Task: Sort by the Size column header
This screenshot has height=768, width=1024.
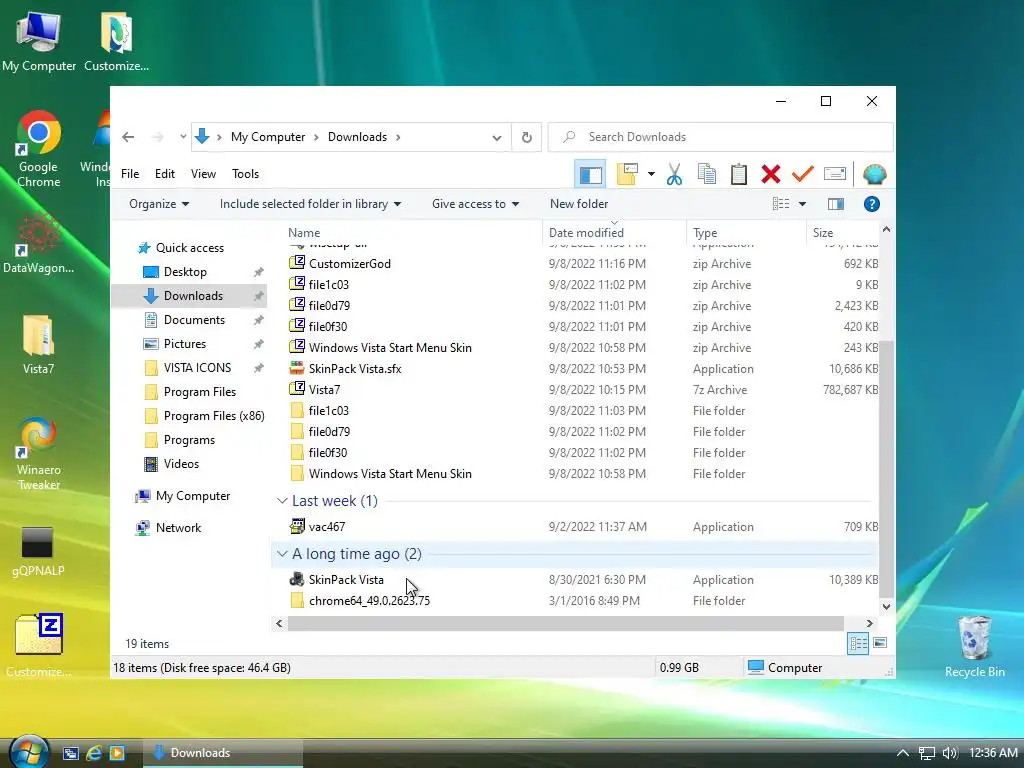Action: (x=842, y=233)
